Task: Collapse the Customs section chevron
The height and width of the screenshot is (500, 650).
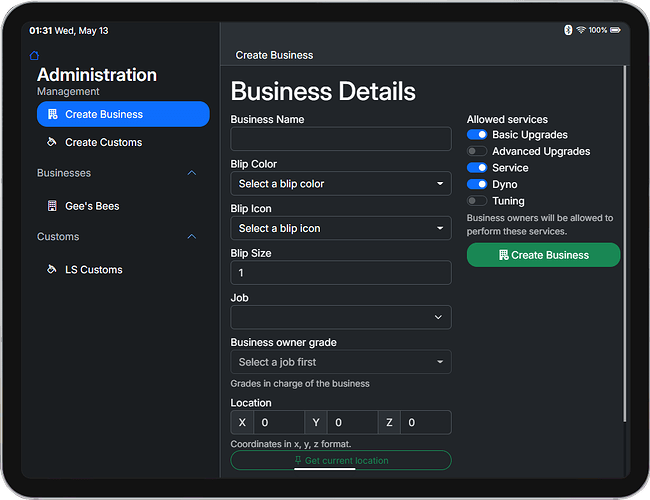Action: (192, 236)
